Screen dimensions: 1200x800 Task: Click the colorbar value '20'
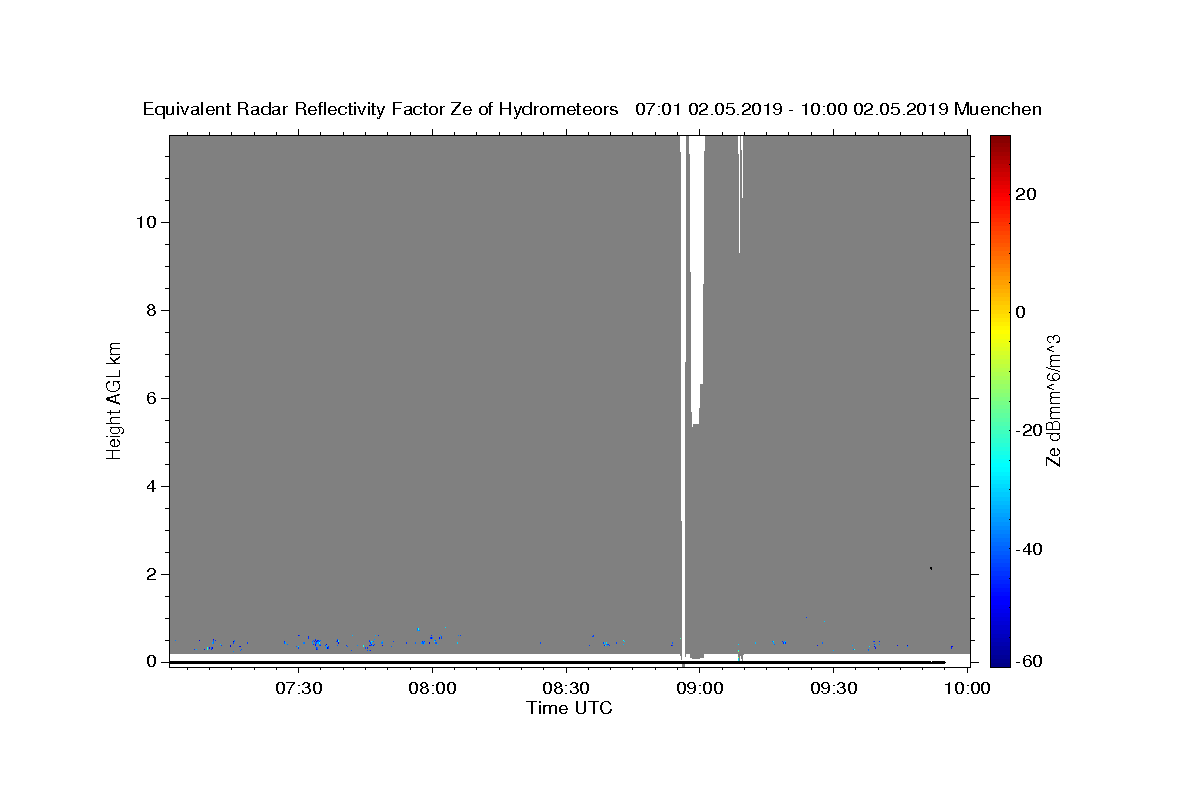pos(1026,194)
